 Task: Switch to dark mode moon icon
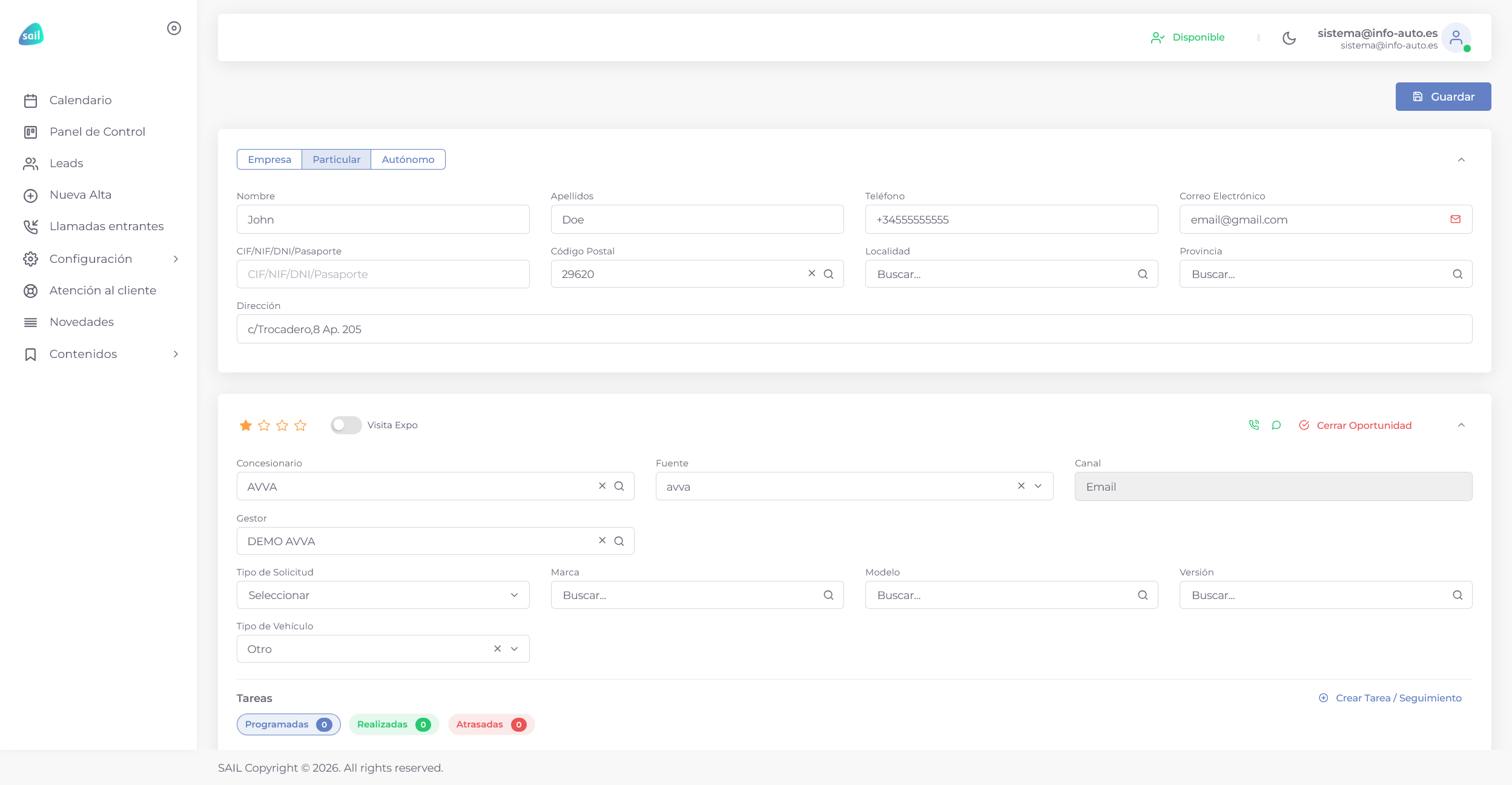point(1289,38)
